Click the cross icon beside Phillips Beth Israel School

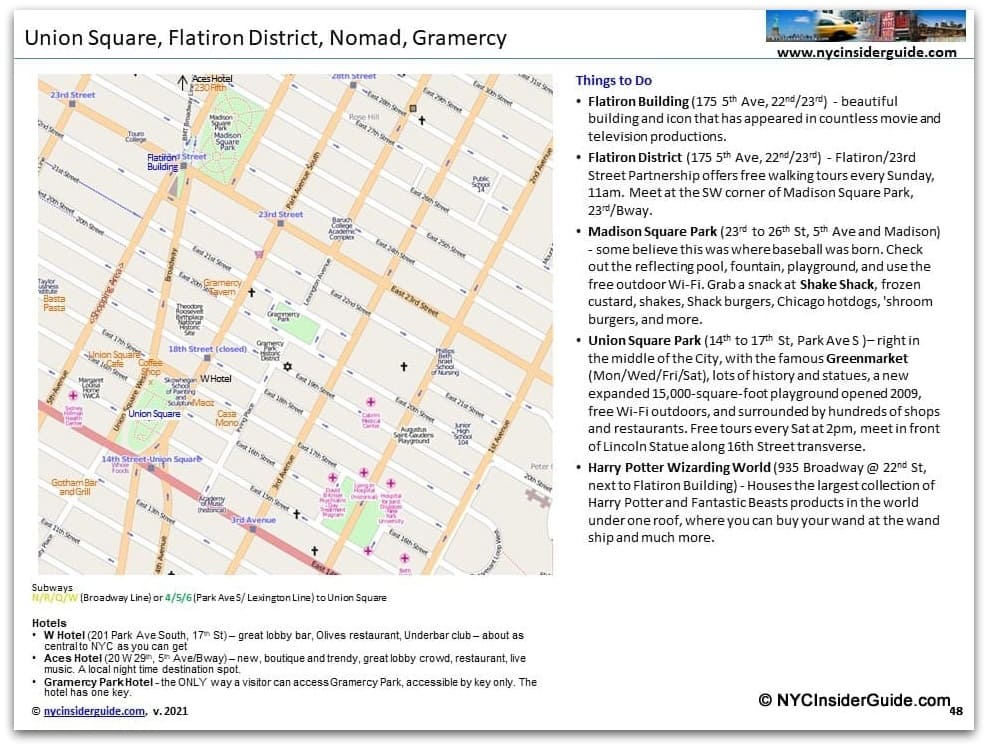(404, 366)
